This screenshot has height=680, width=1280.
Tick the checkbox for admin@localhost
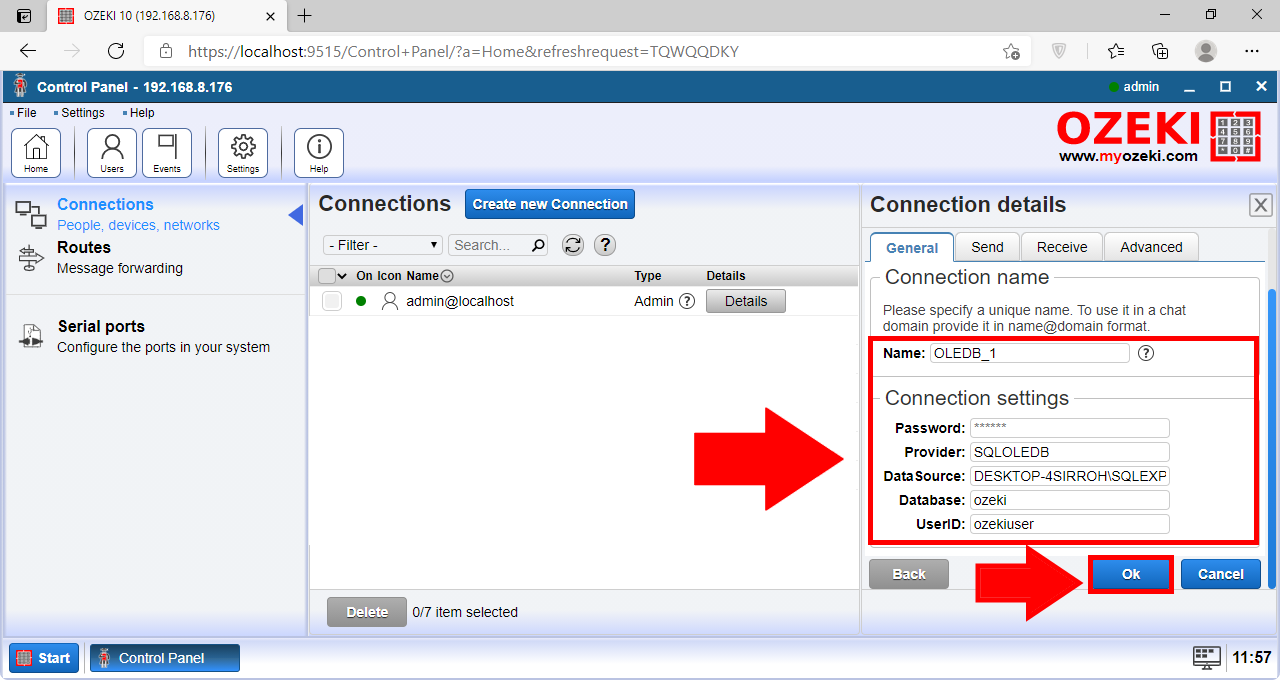pyautogui.click(x=332, y=301)
